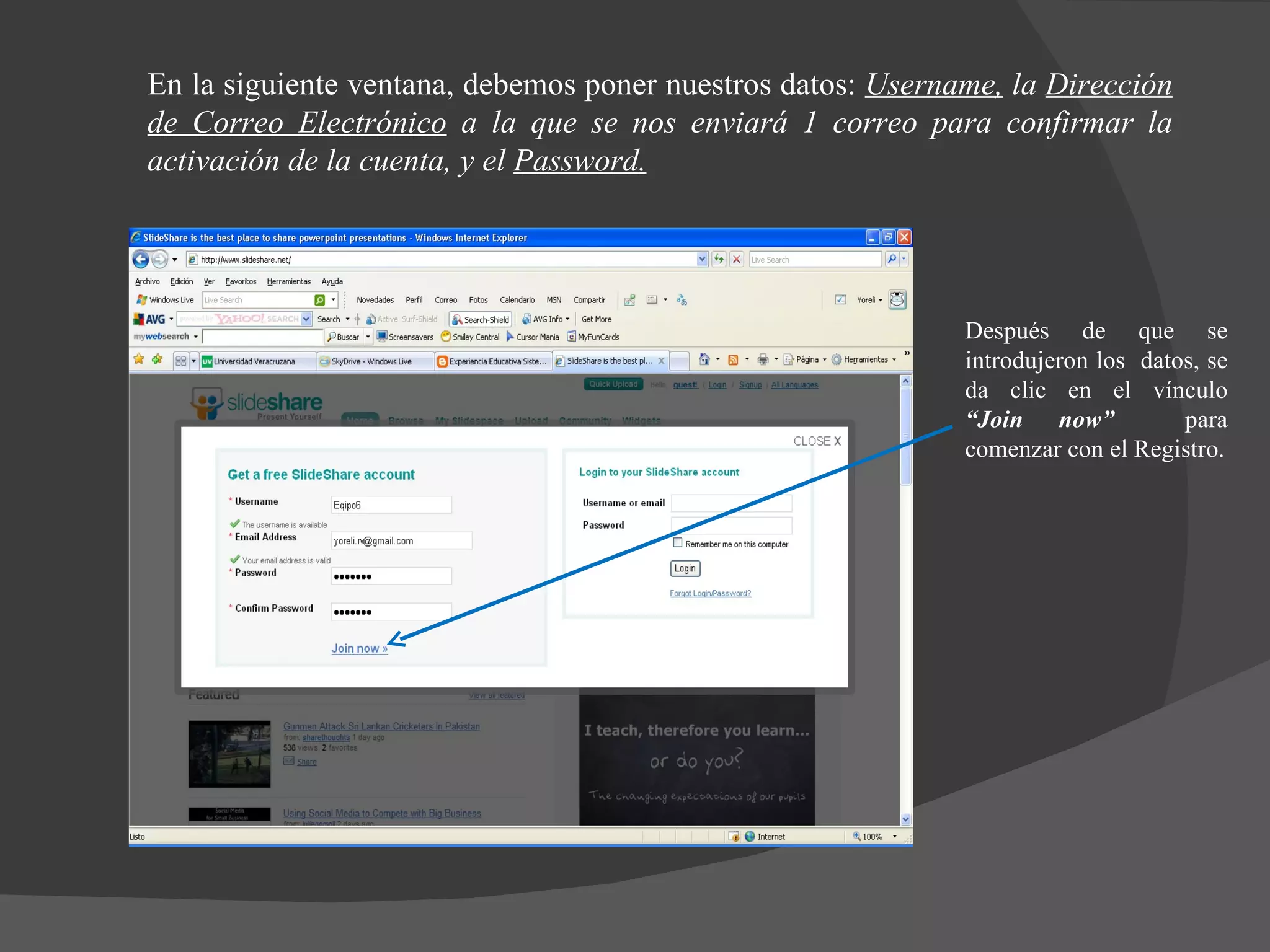Screen dimensions: 1270x952
Task: Click the Live Search magnifier icon
Action: pos(891,259)
